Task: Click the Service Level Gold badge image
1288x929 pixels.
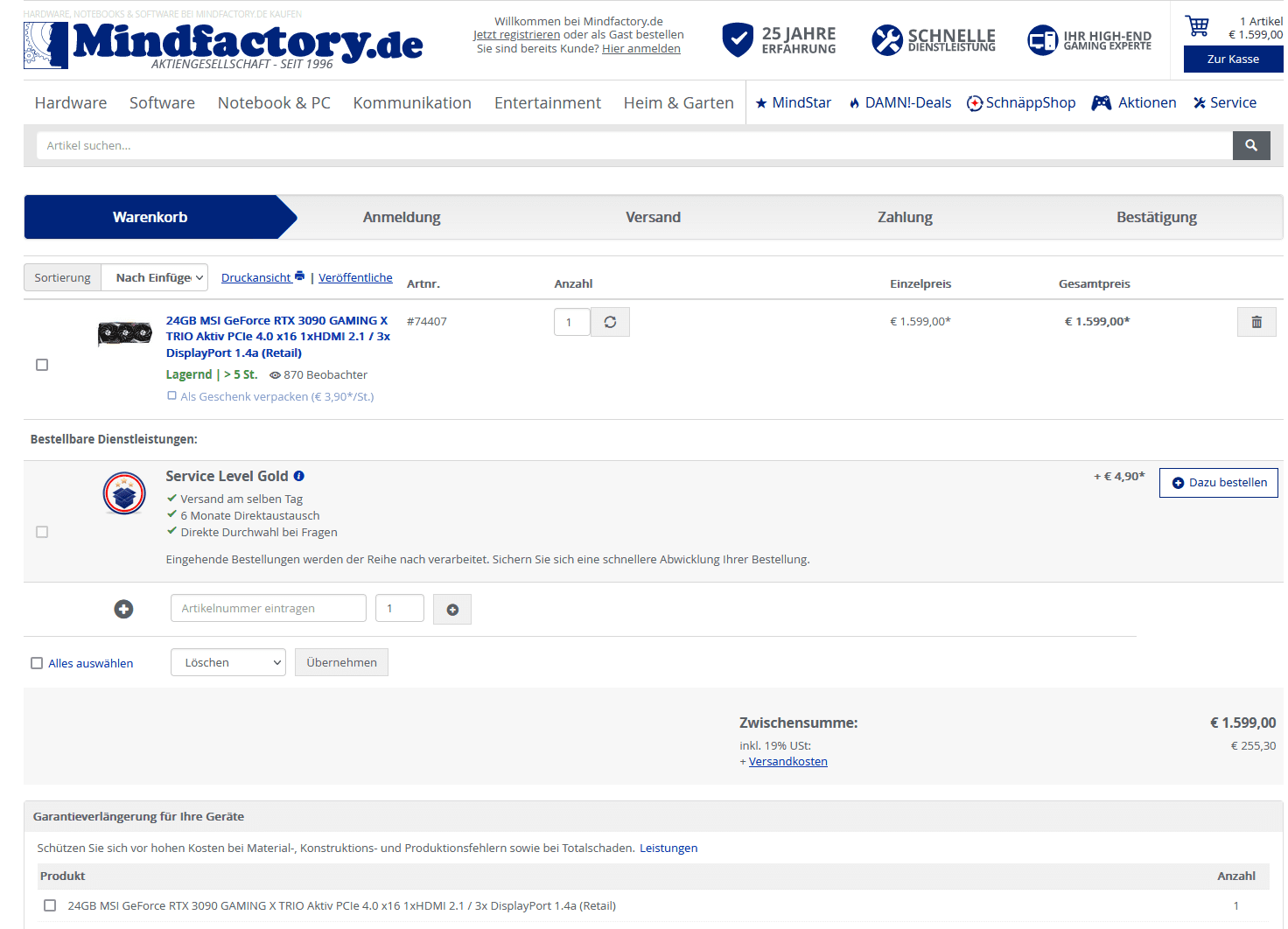Action: 124,493
